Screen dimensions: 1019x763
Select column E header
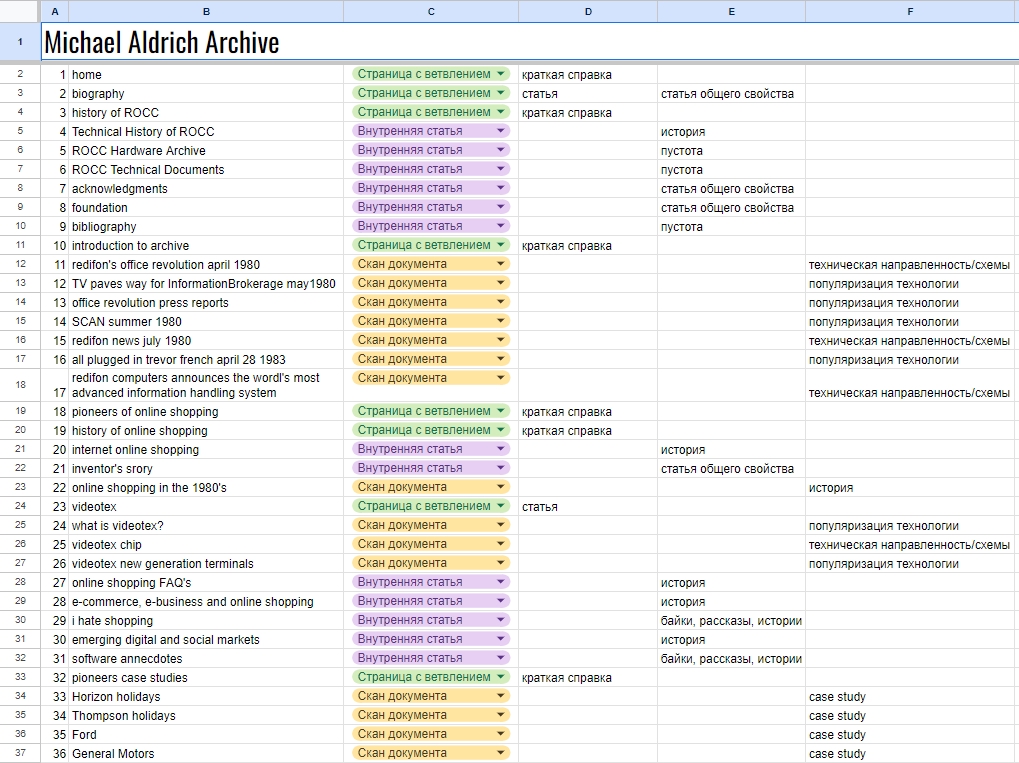[731, 11]
